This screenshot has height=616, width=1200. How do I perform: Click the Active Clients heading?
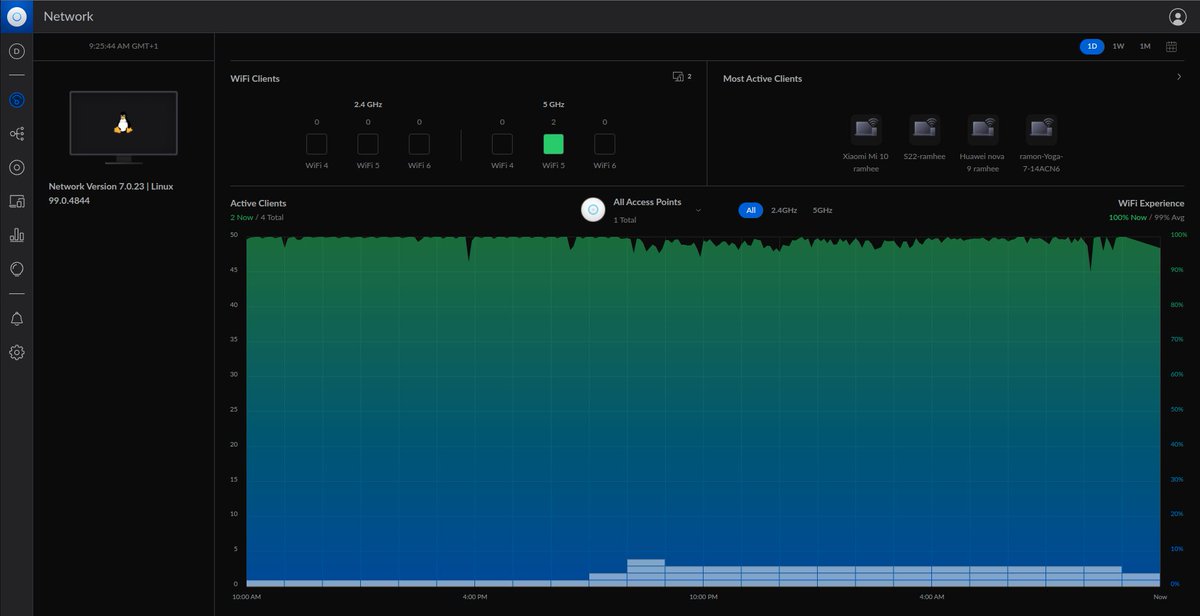(258, 203)
